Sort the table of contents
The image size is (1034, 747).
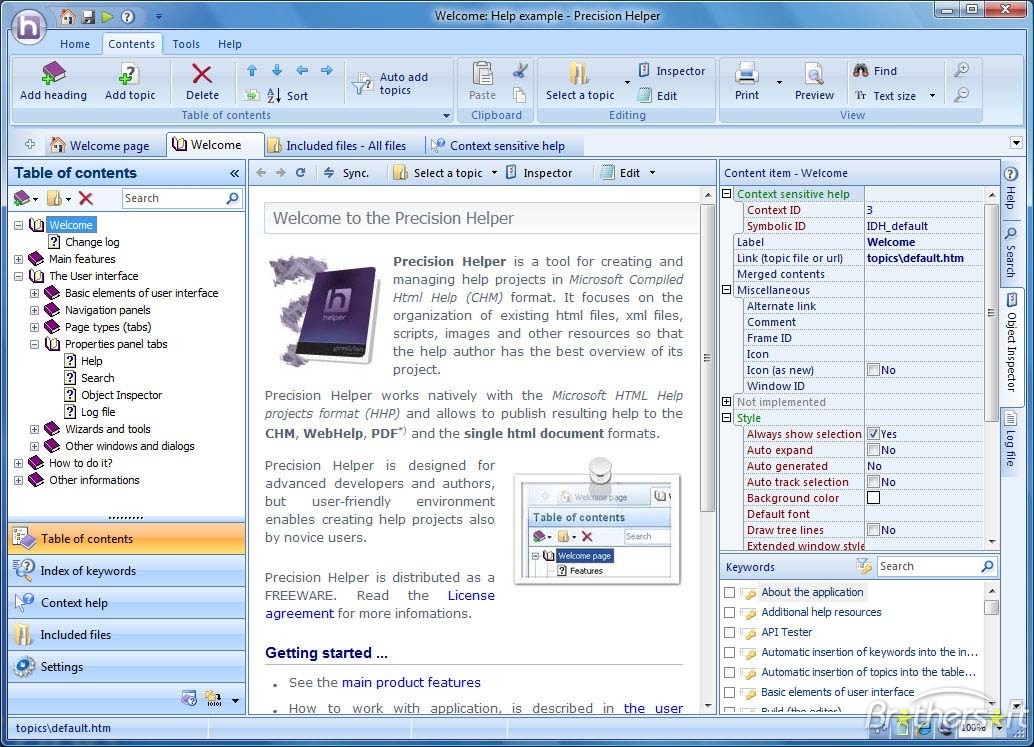(x=288, y=96)
